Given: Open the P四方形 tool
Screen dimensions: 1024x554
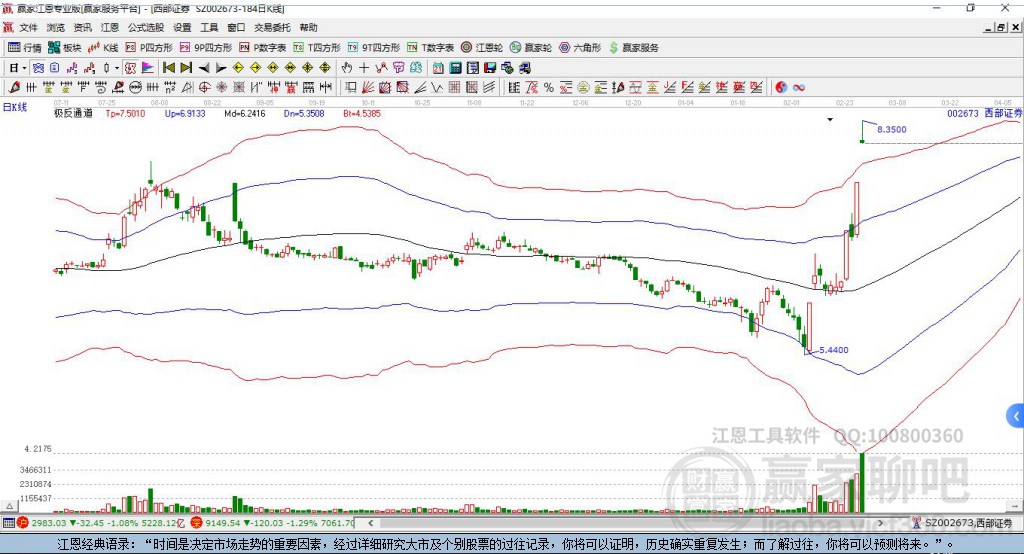Looking at the screenshot, I should [x=149, y=48].
